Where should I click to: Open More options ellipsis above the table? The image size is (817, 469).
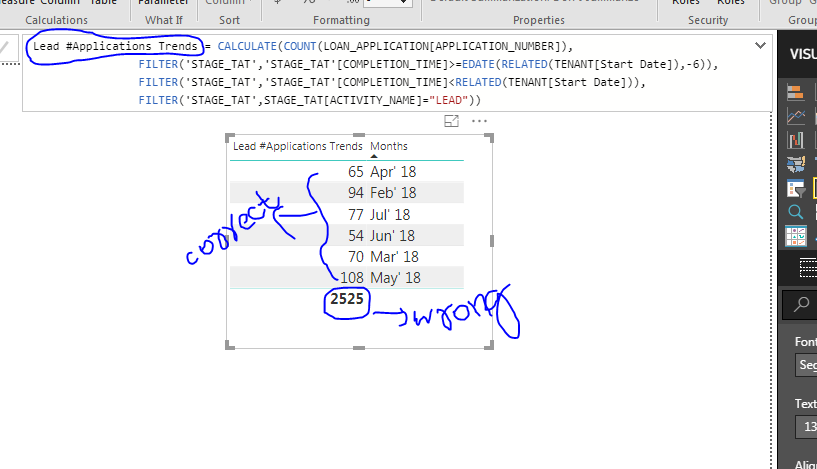[x=479, y=121]
